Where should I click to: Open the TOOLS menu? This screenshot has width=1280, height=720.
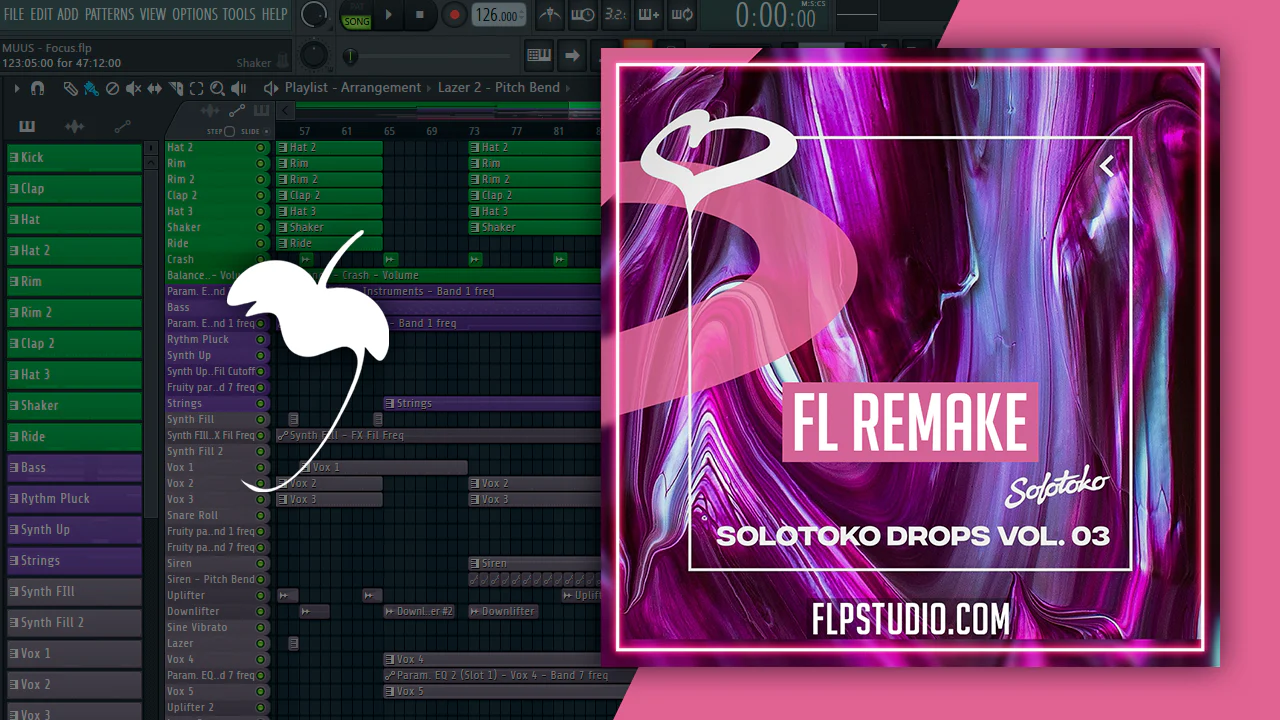click(x=239, y=14)
